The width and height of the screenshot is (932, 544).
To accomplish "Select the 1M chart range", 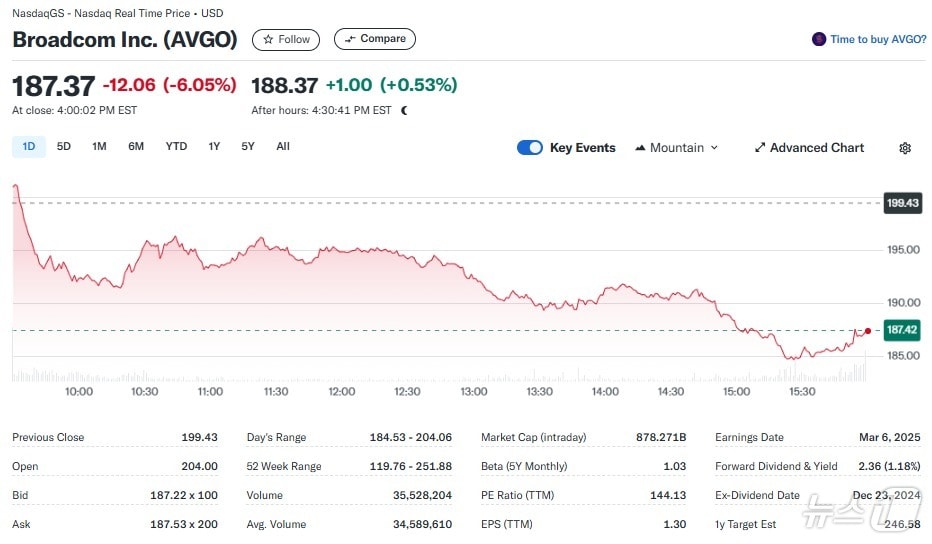I will pos(99,147).
